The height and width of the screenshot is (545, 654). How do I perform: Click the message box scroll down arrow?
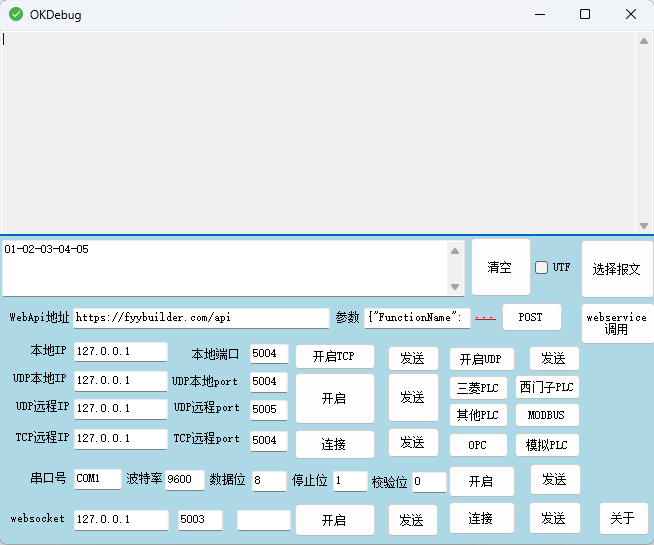tap(455, 287)
